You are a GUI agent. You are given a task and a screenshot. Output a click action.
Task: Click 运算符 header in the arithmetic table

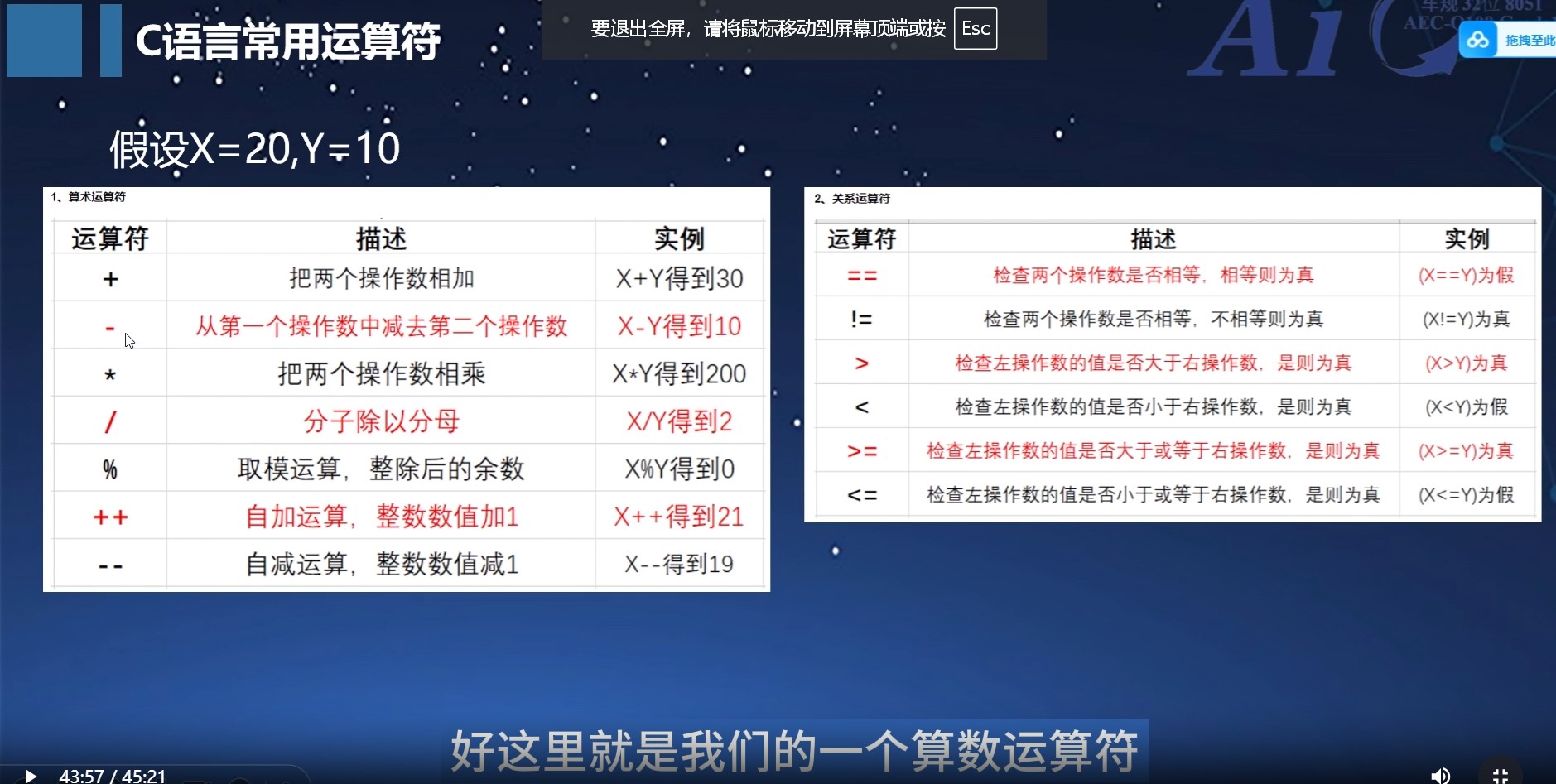pyautogui.click(x=109, y=238)
